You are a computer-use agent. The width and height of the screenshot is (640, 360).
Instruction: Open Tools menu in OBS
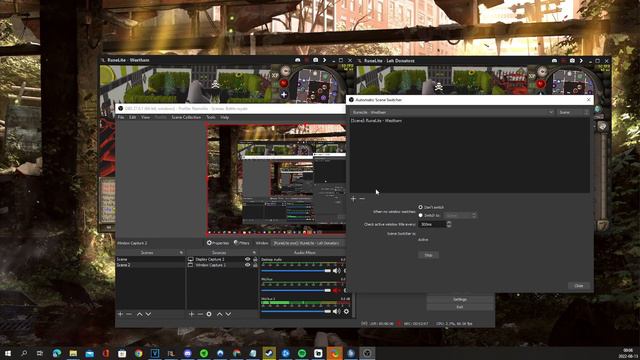pos(211,117)
